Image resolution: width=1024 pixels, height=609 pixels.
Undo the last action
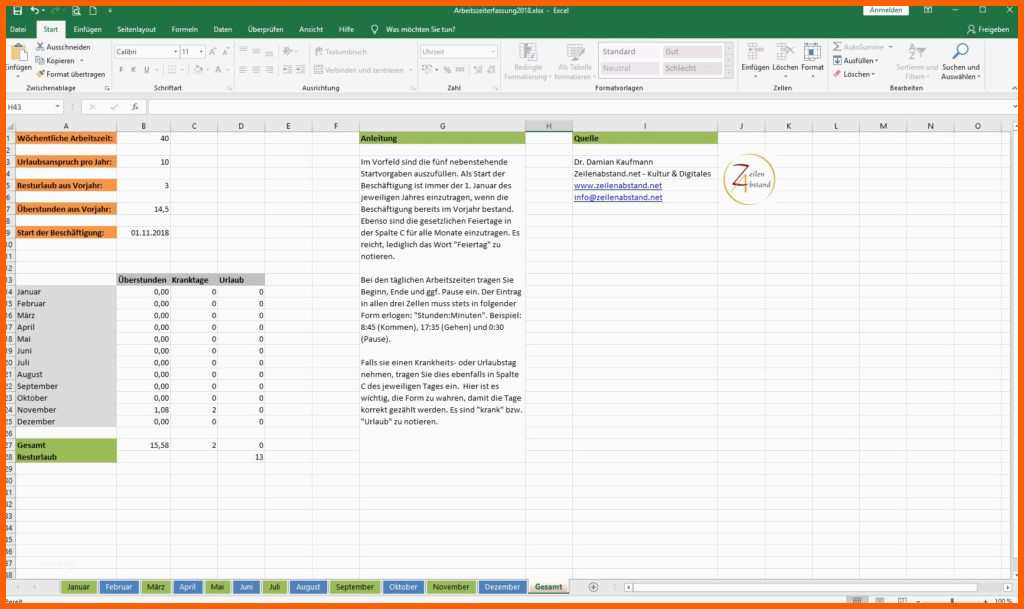35,10
